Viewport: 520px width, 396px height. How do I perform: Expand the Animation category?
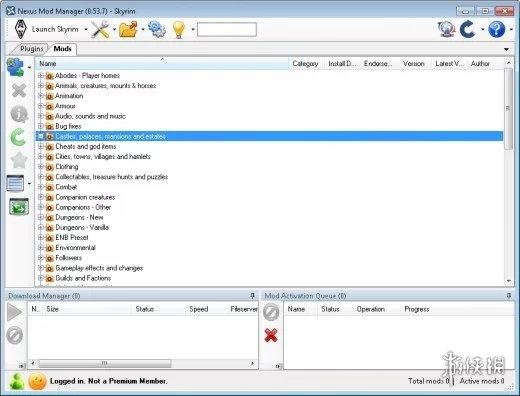41,96
